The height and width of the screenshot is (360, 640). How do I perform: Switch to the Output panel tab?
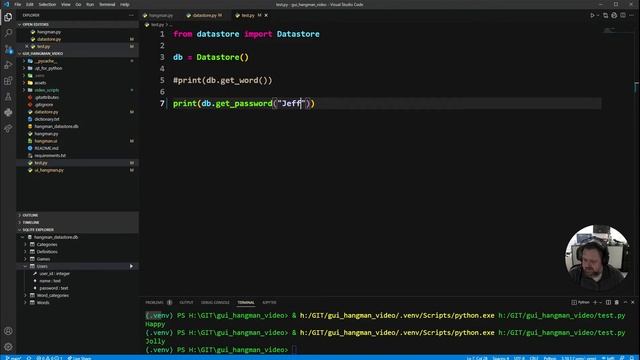(x=186, y=302)
